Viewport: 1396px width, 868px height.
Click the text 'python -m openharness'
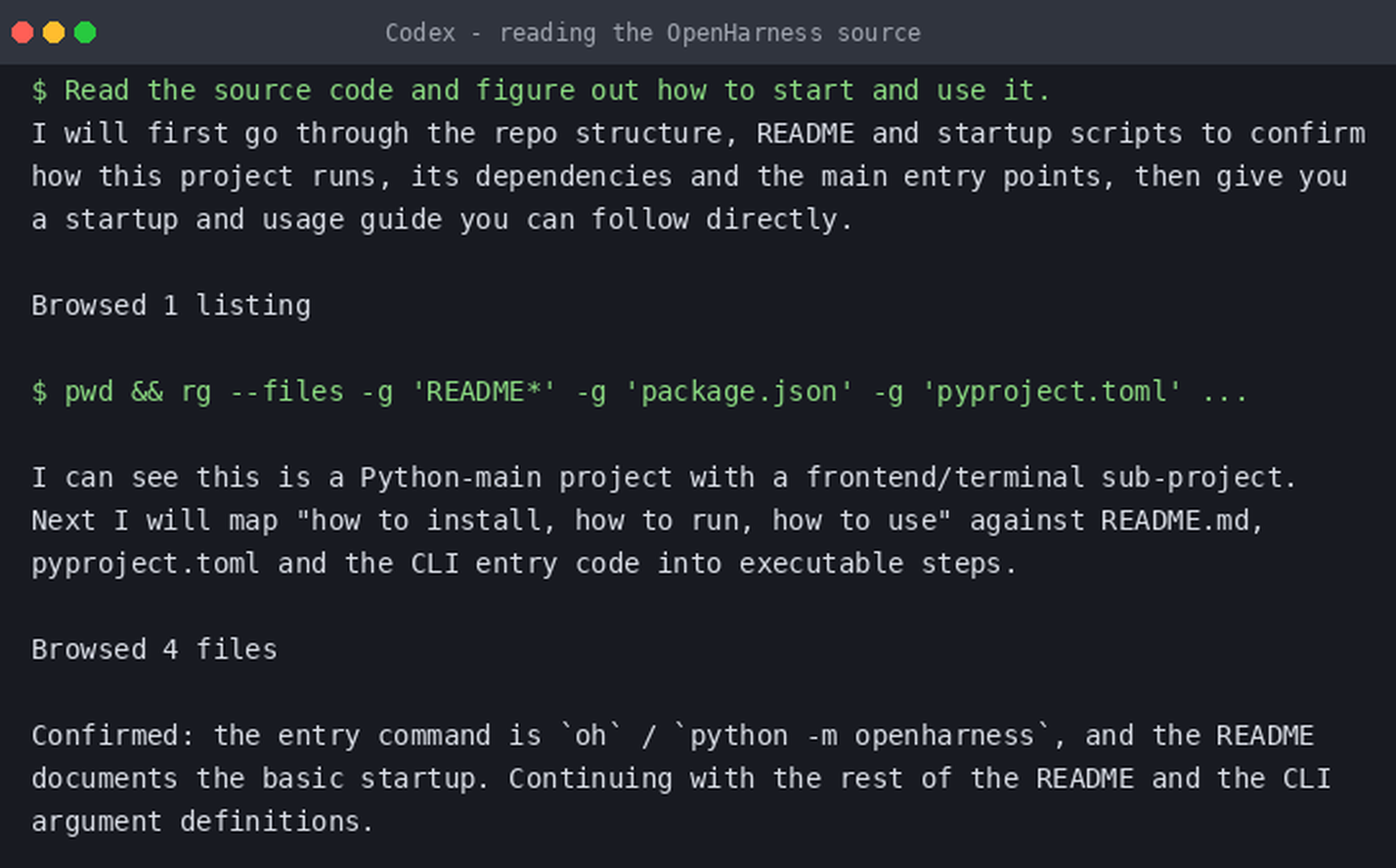(862, 735)
